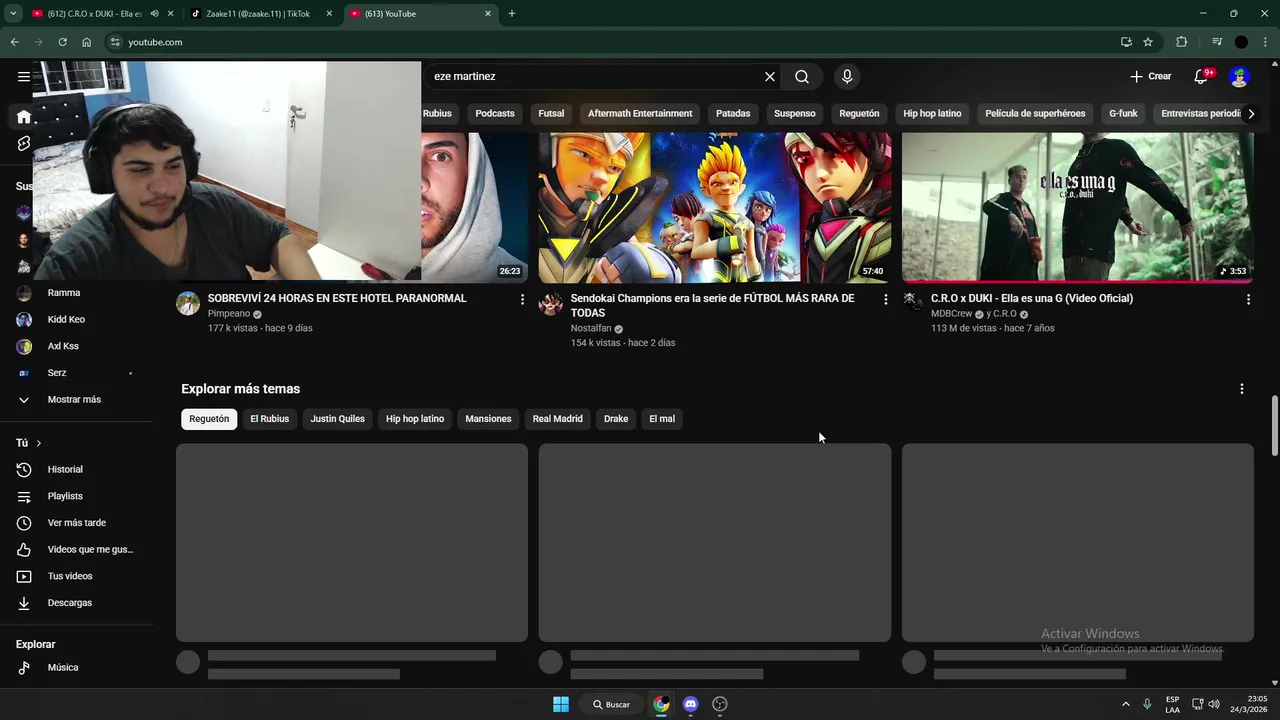Click the page vertical scrollbar thumb
1280x720 pixels.
pyautogui.click(x=1274, y=425)
